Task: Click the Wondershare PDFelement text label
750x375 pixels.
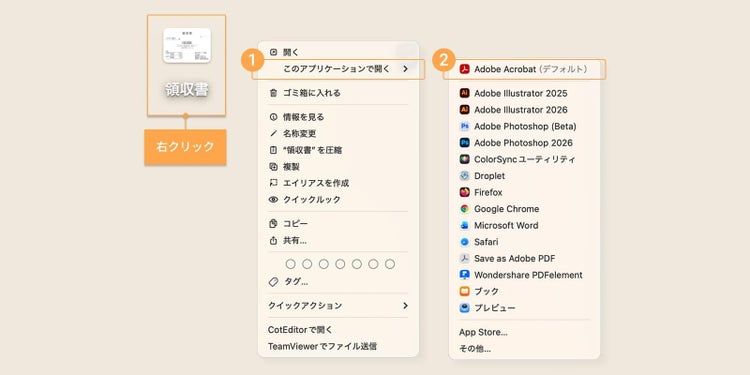Action: [x=529, y=275]
